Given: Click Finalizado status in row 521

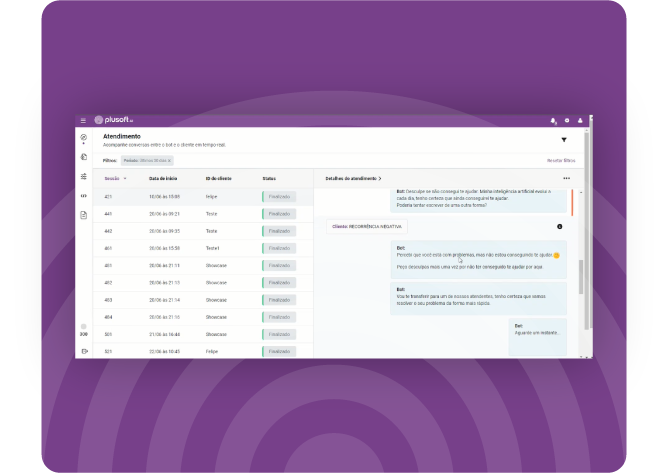Looking at the screenshot, I should [279, 352].
